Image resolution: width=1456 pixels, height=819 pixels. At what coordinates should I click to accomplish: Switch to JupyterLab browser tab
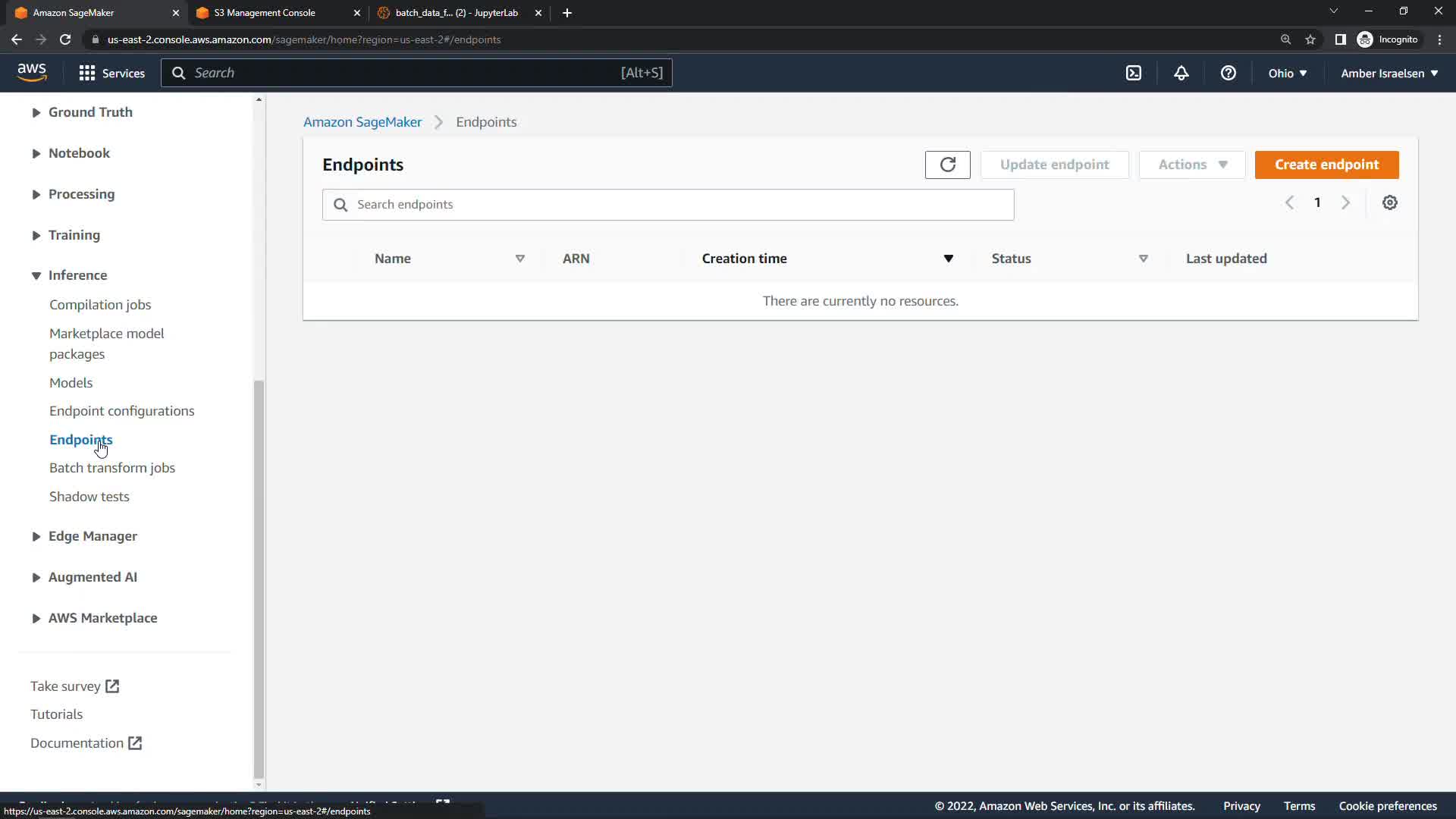(x=457, y=13)
